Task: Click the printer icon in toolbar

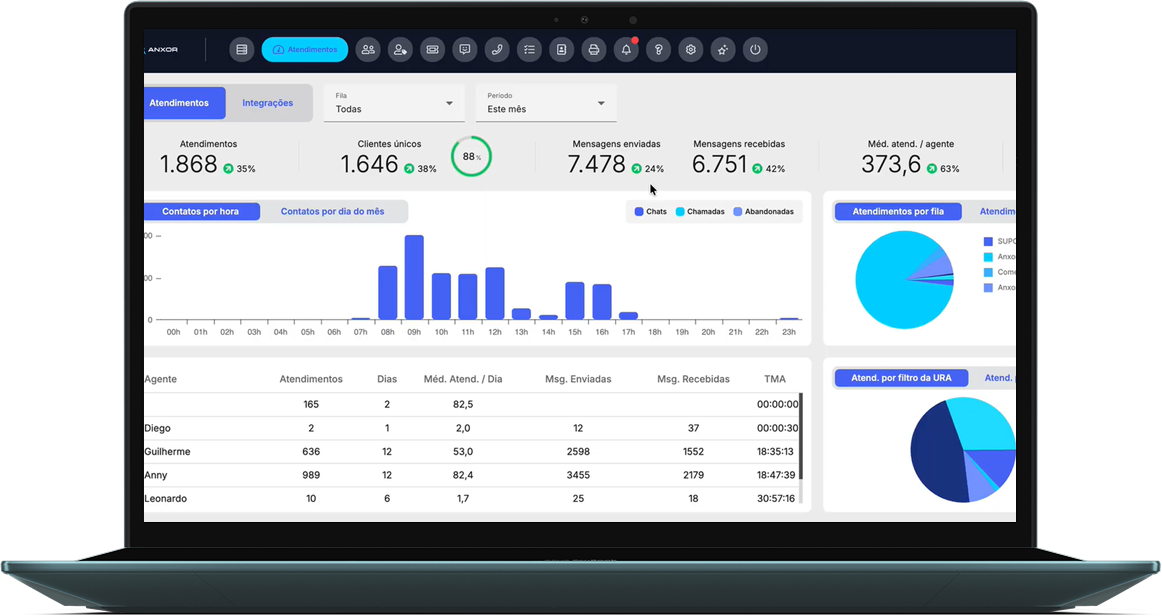Action: (594, 50)
